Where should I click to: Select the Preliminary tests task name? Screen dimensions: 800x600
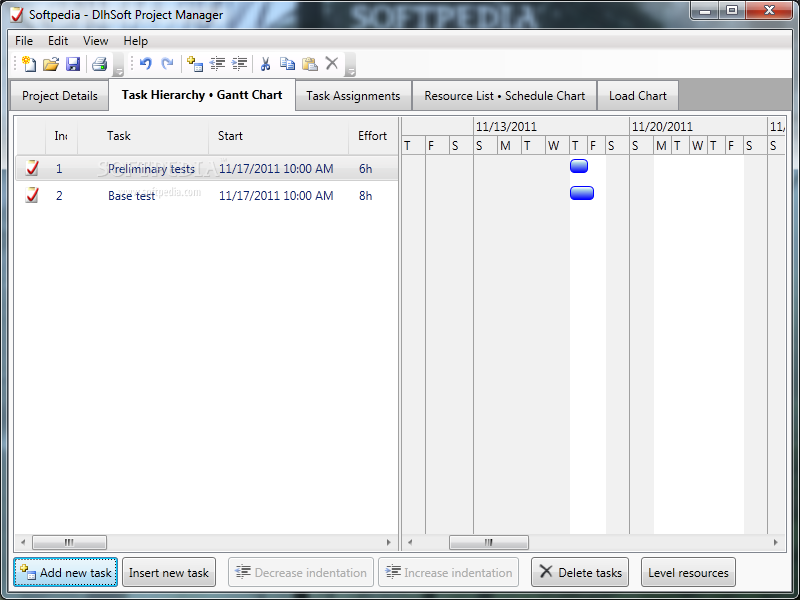pos(152,169)
